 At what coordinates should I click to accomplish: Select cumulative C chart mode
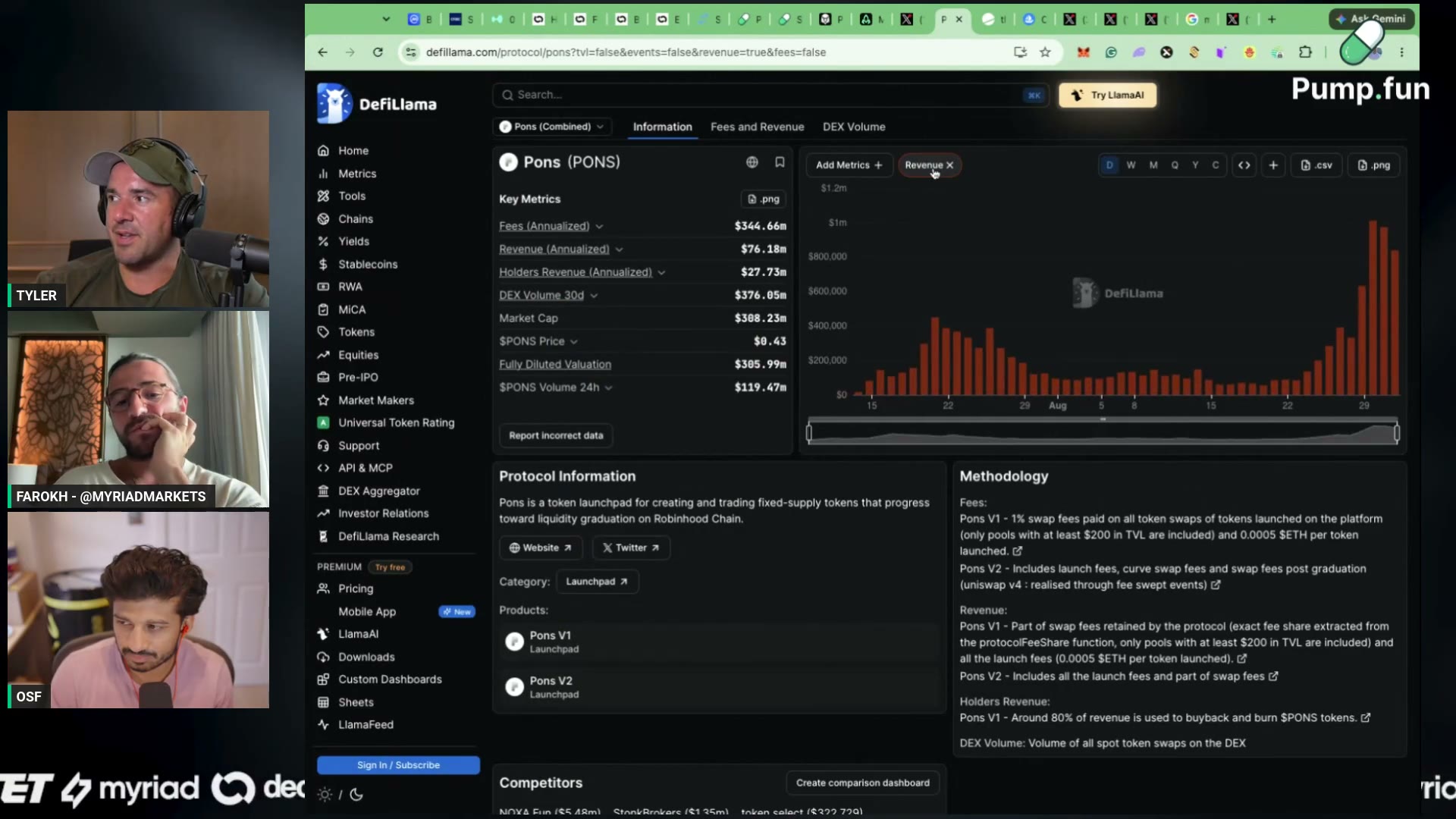1216,165
